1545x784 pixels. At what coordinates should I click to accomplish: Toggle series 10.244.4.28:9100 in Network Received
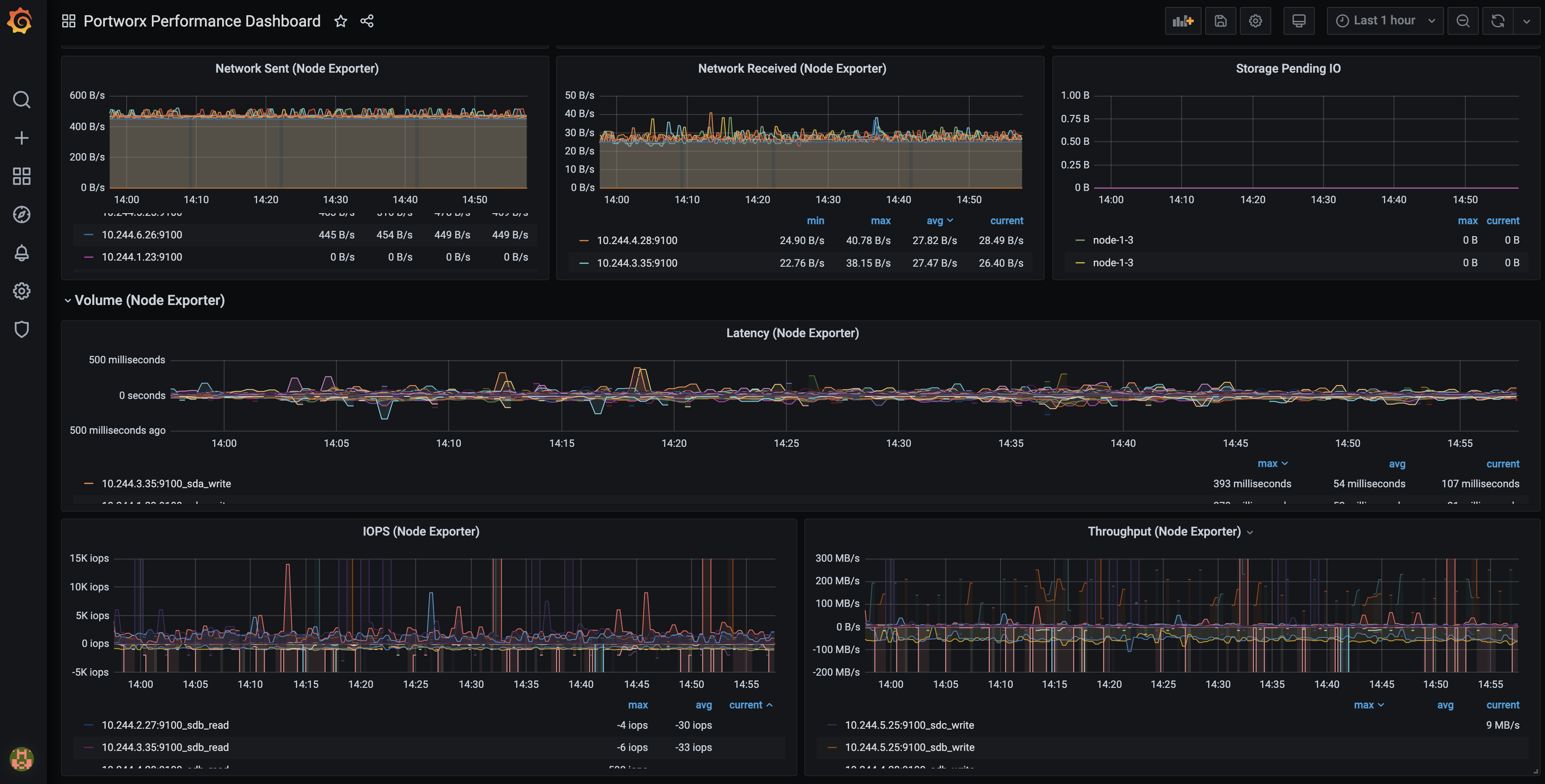[637, 240]
